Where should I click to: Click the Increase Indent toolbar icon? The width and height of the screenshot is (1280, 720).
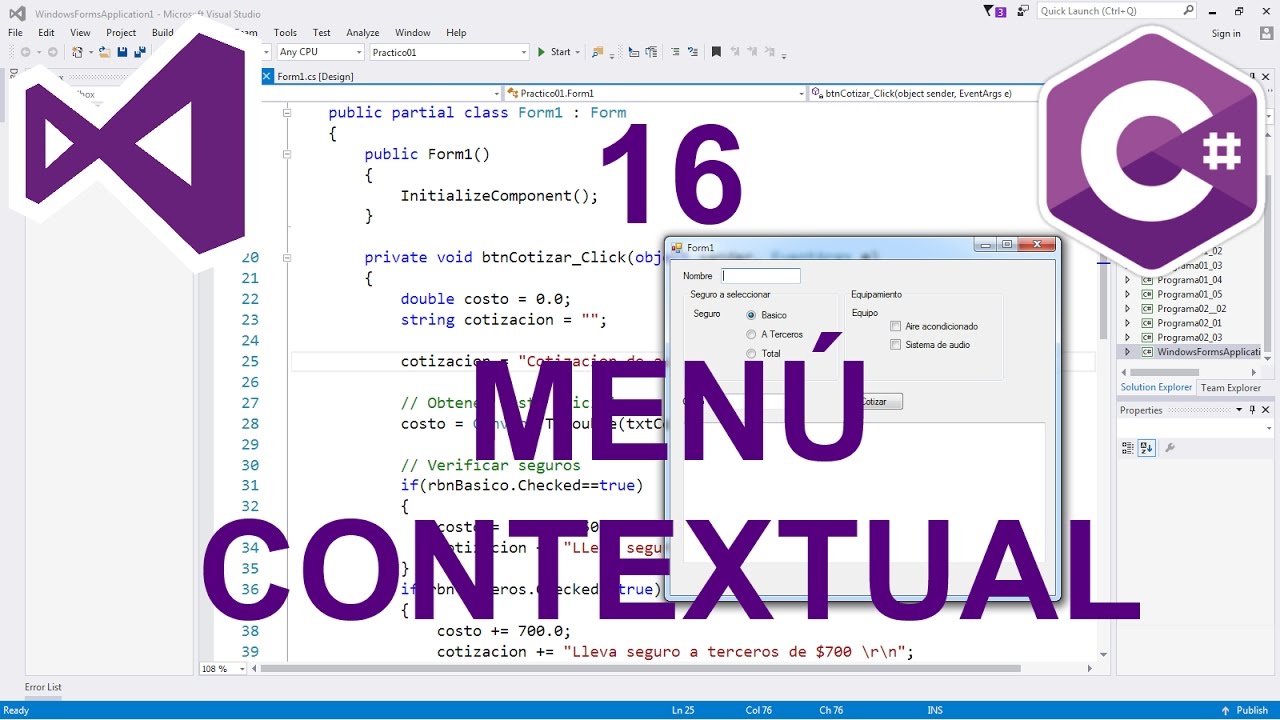(x=651, y=52)
